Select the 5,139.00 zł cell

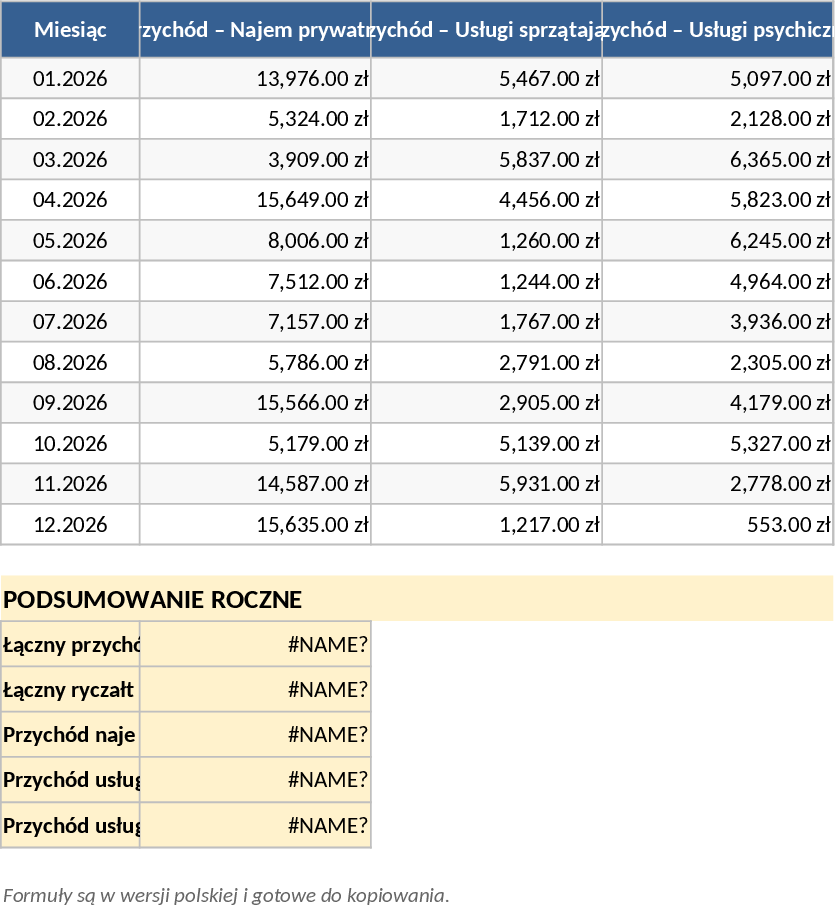(486, 443)
